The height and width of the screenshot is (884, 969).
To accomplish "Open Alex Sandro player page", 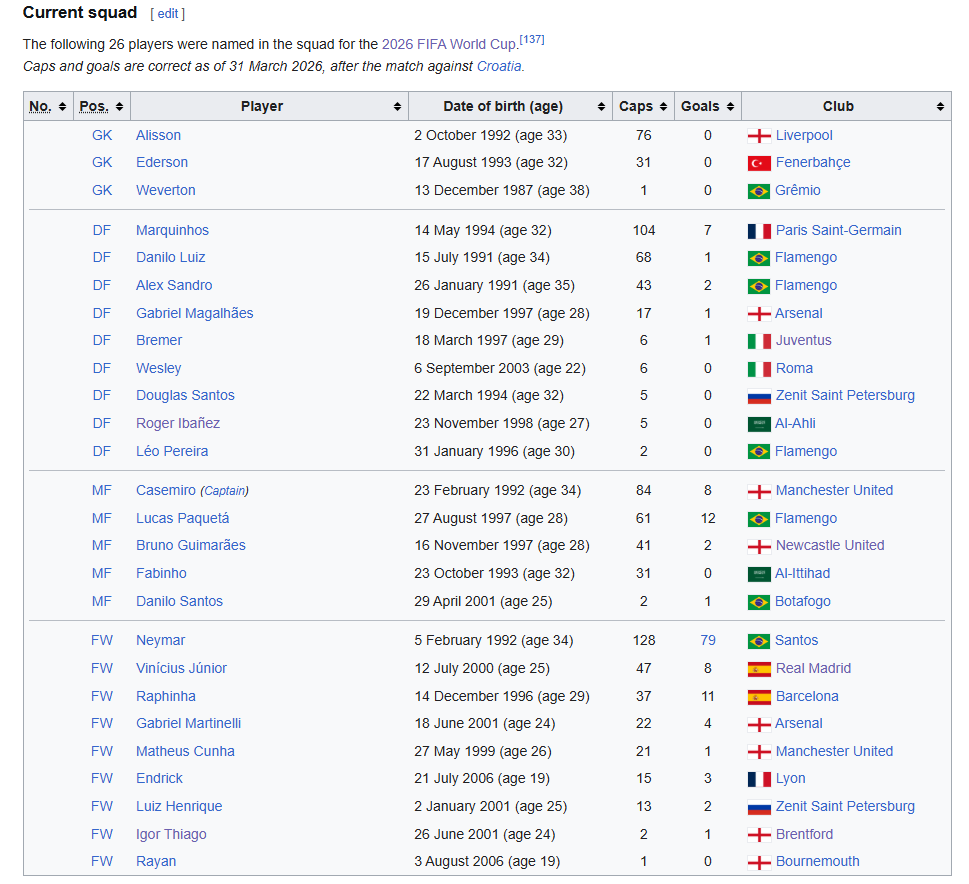I will coord(174,286).
